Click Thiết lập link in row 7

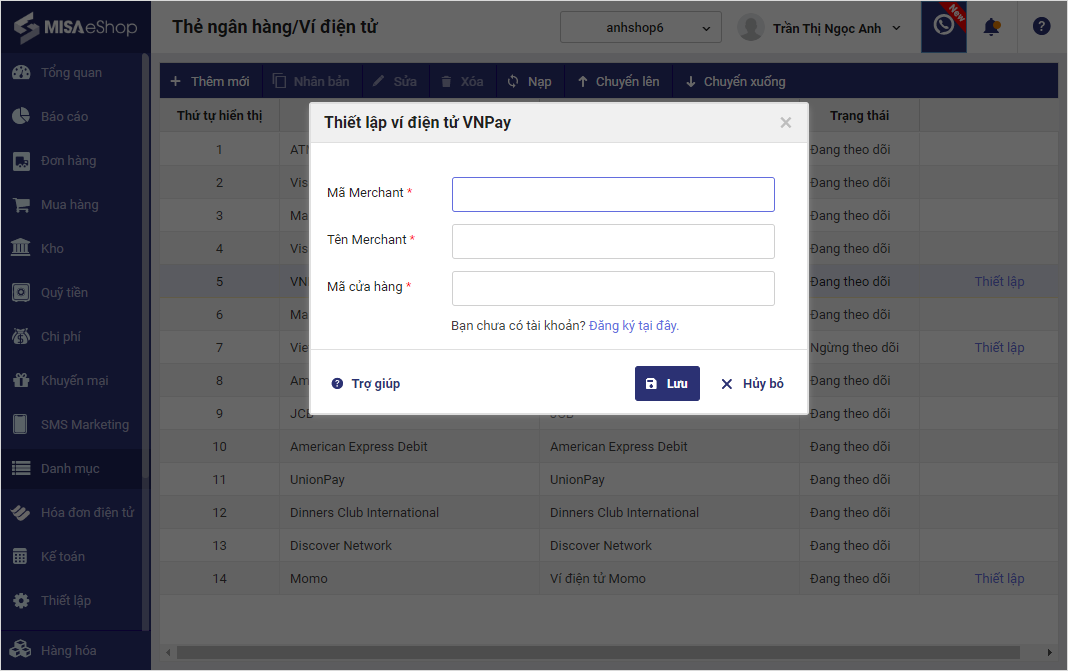[x=999, y=347]
